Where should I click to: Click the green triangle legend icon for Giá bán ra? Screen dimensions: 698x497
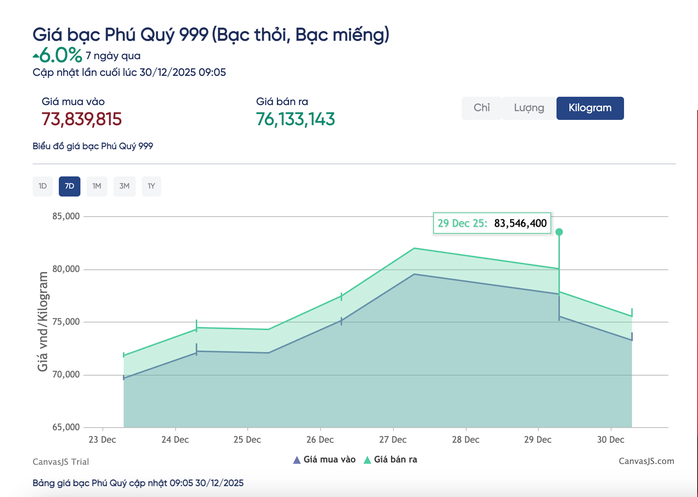pos(366,460)
